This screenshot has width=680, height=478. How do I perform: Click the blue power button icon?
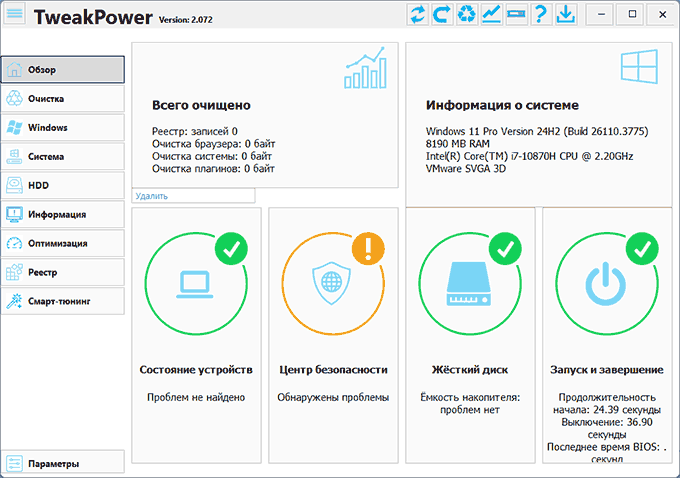pyautogui.click(x=606, y=284)
